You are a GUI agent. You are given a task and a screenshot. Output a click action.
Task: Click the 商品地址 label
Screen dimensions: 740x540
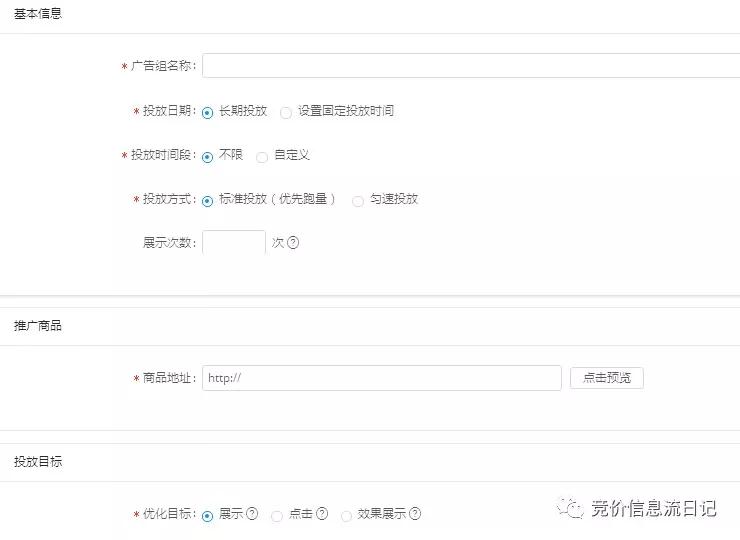(x=169, y=378)
